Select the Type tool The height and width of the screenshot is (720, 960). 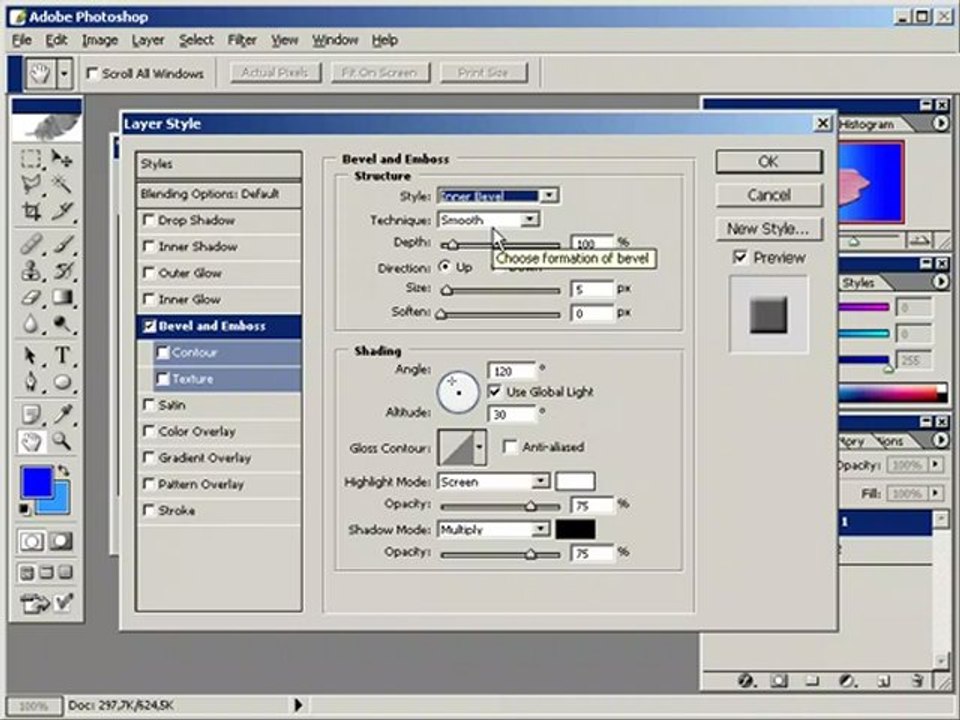coord(62,356)
